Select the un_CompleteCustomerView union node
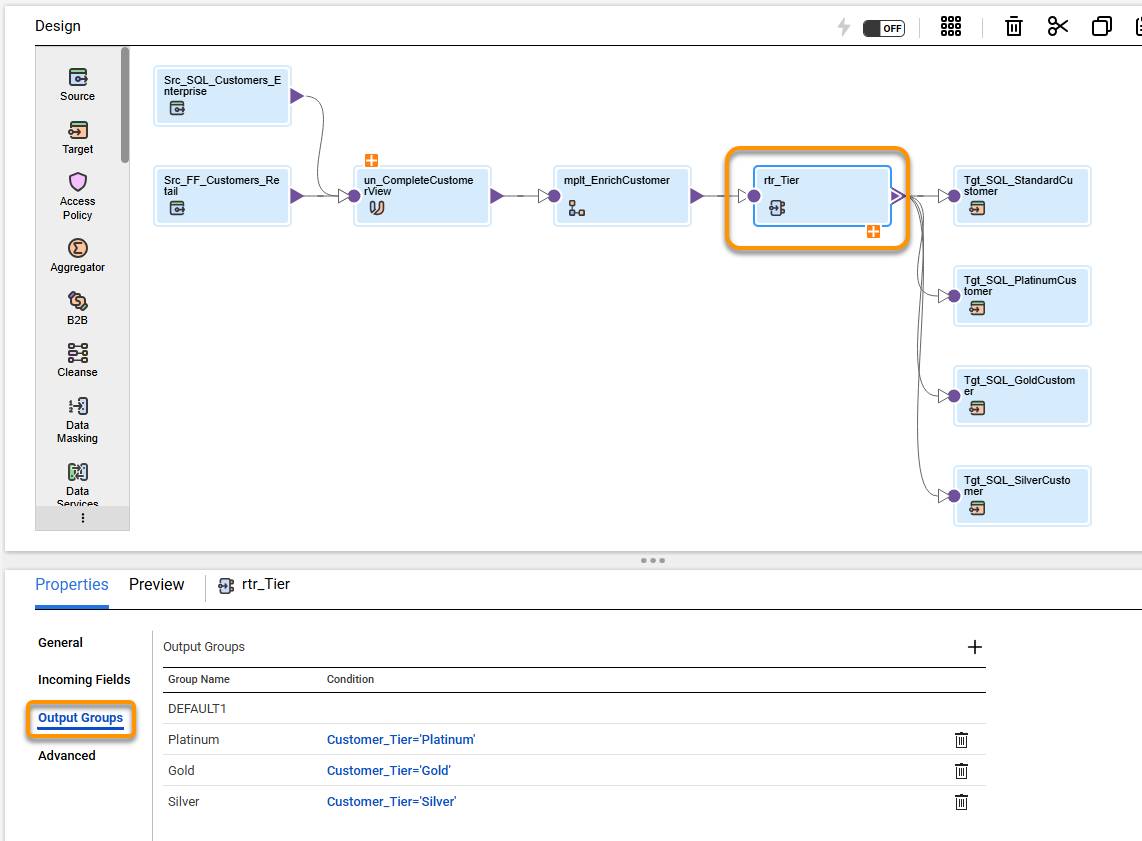Viewport: 1142px width, 841px height. [422, 196]
